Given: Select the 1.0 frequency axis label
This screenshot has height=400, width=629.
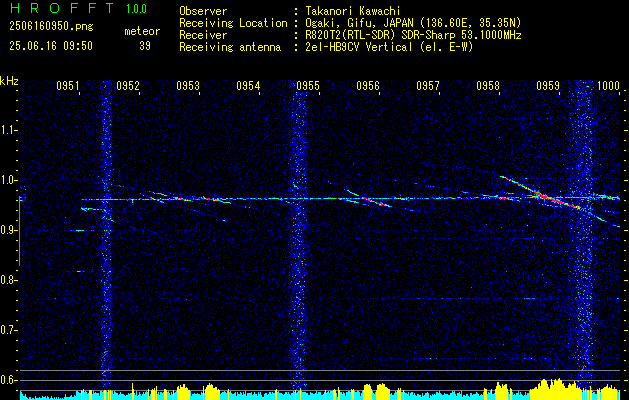Looking at the screenshot, I should (8, 180).
